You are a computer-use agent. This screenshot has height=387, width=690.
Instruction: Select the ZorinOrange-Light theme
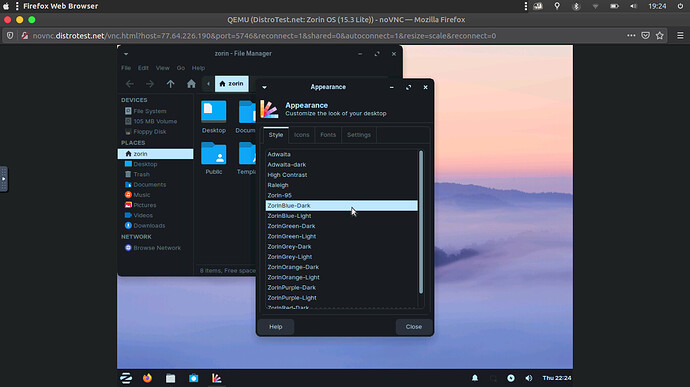341,277
